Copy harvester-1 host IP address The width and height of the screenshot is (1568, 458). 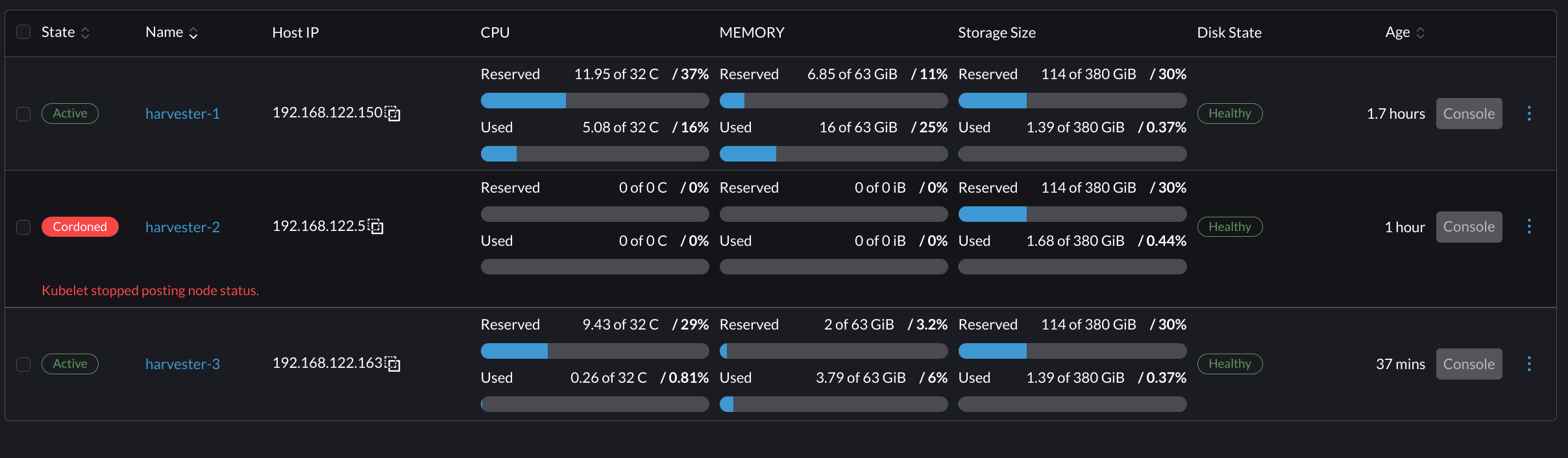tap(393, 114)
